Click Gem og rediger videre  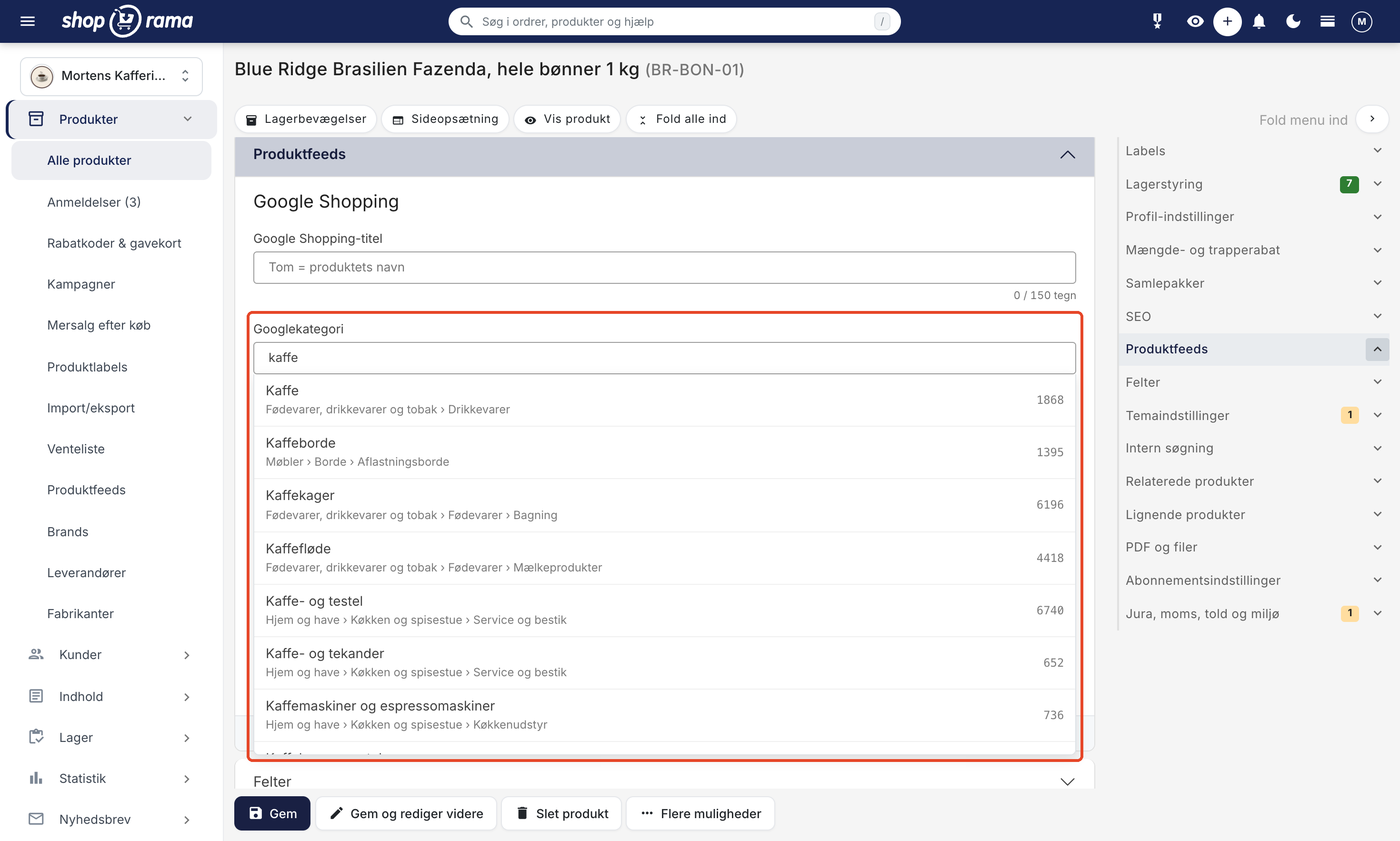406,814
